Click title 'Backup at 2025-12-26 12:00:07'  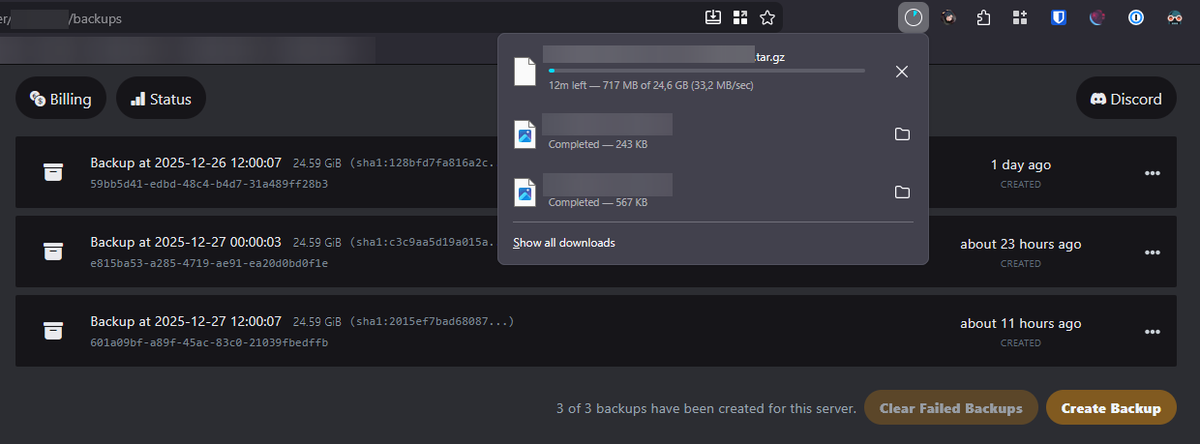tap(186, 162)
